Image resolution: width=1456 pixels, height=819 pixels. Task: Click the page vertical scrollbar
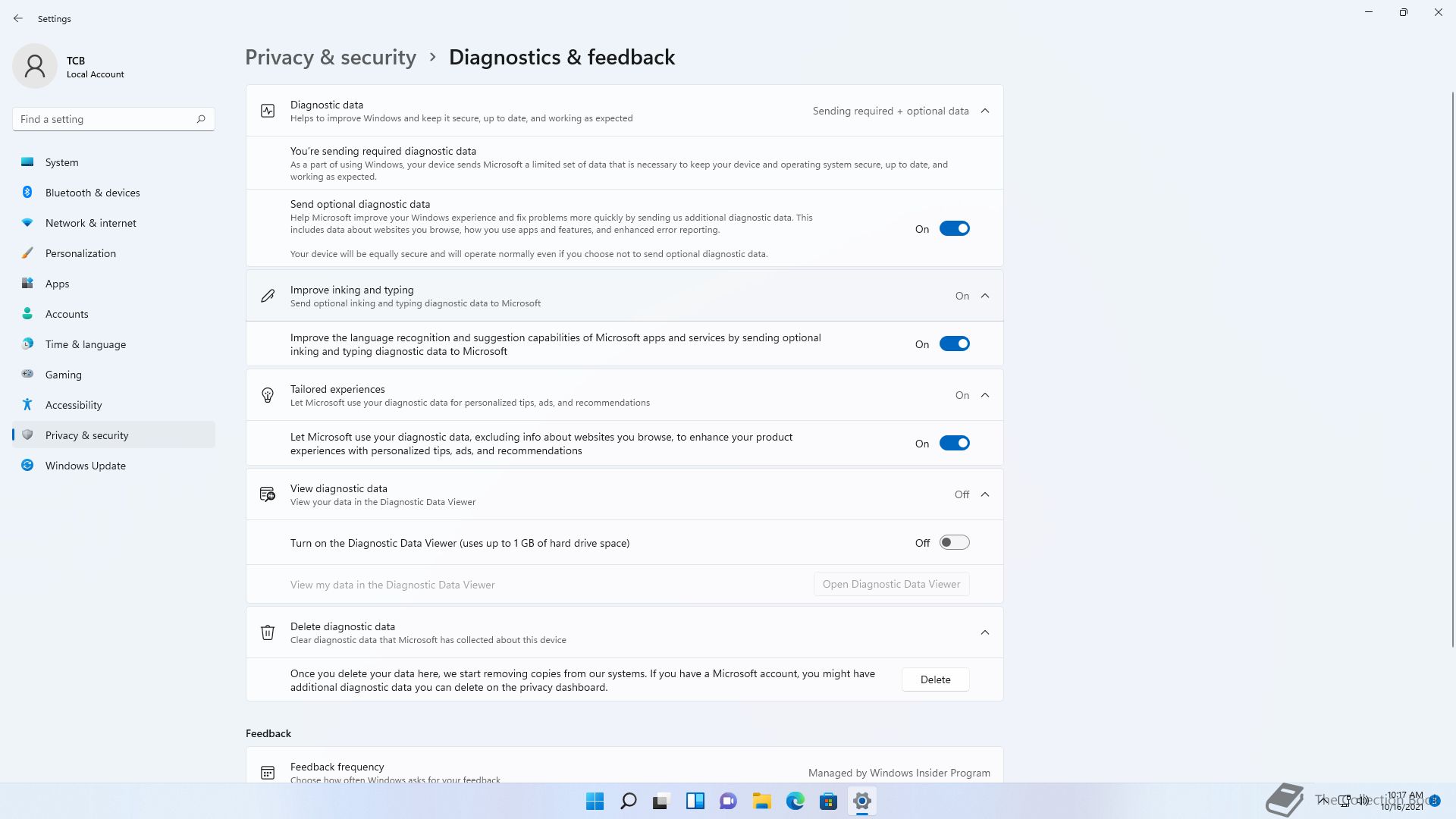coord(1452,369)
